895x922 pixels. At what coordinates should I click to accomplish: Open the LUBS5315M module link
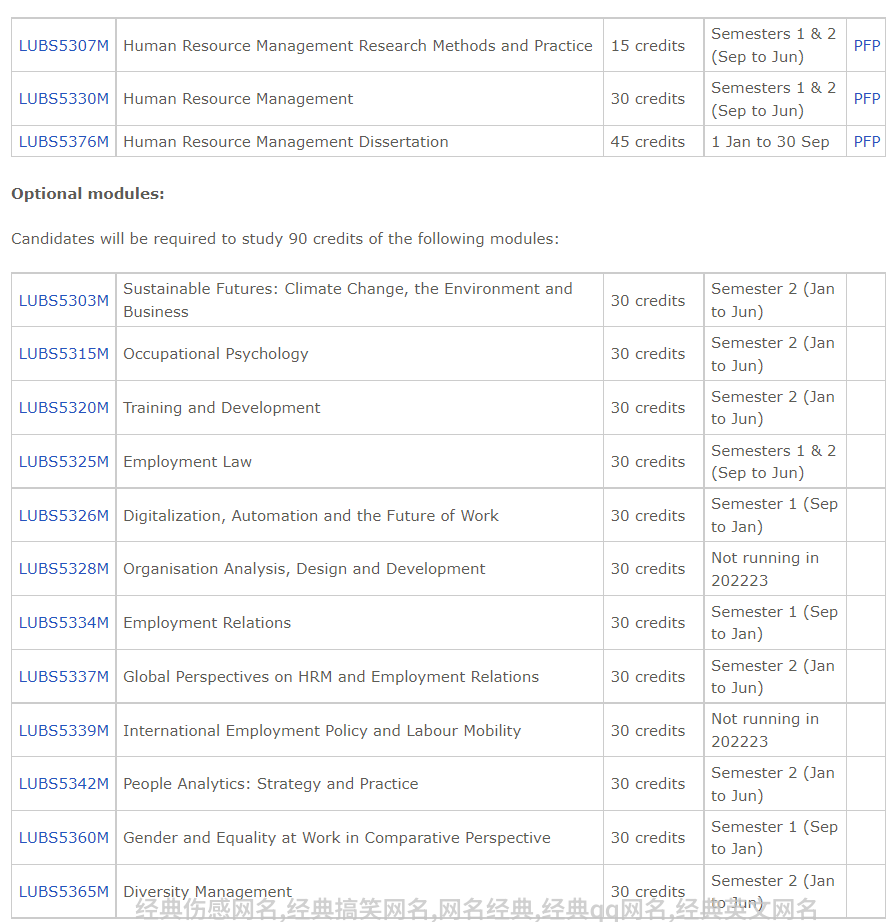[64, 354]
